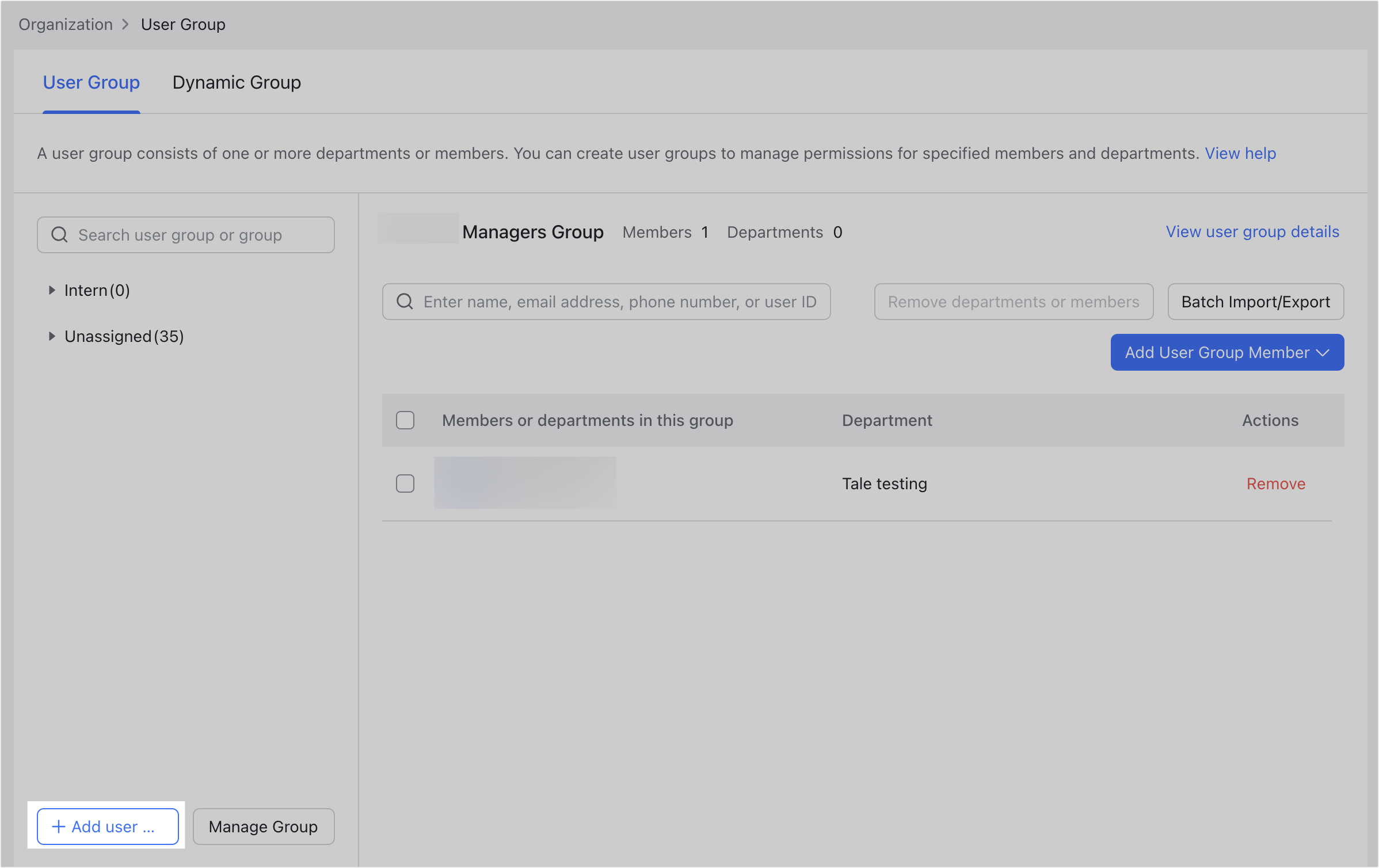Select all rows with the header checkbox
Screen dimensions: 1379x868
pos(405,420)
